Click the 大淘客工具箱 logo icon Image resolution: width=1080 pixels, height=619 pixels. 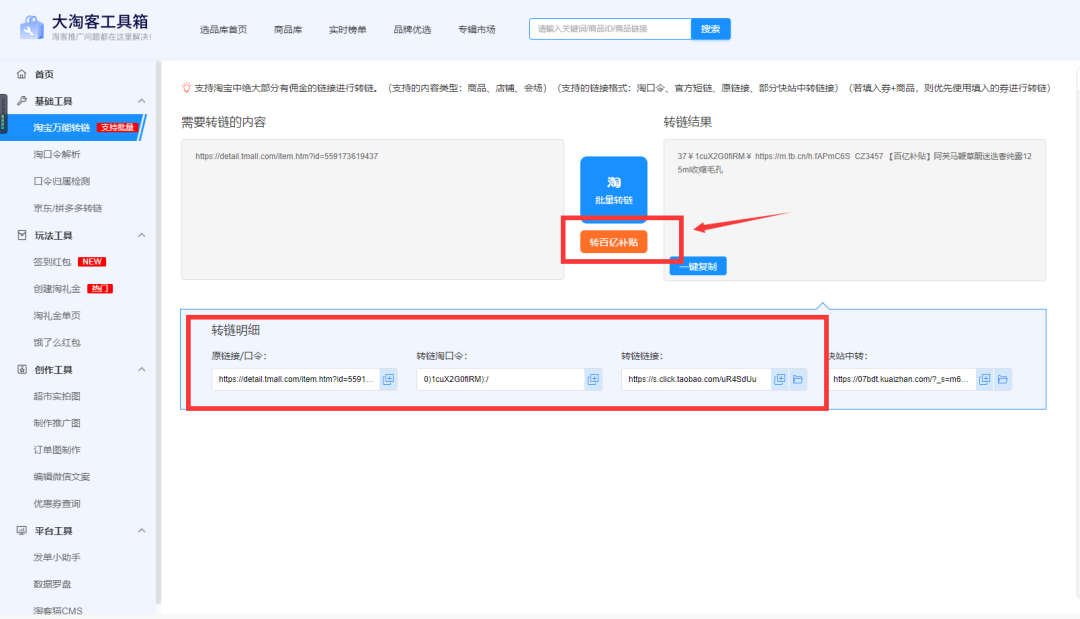click(x=32, y=28)
